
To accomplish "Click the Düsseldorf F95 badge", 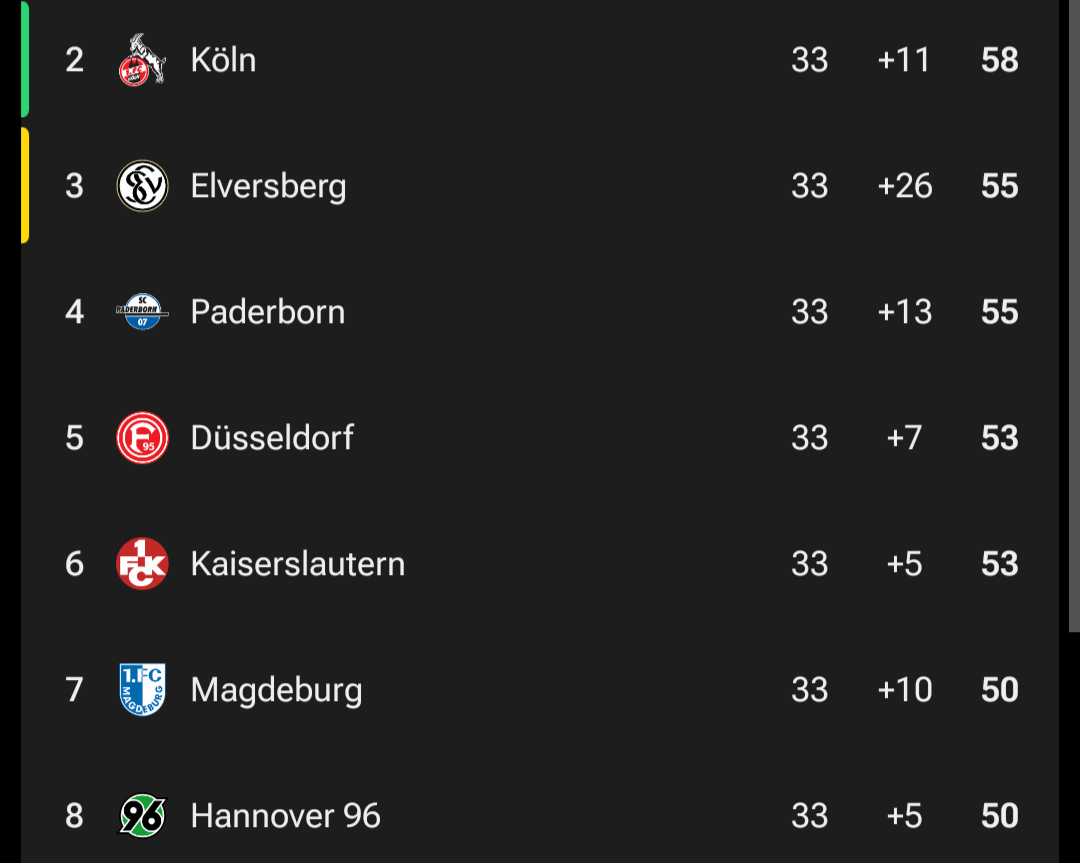I will pyautogui.click(x=143, y=438).
